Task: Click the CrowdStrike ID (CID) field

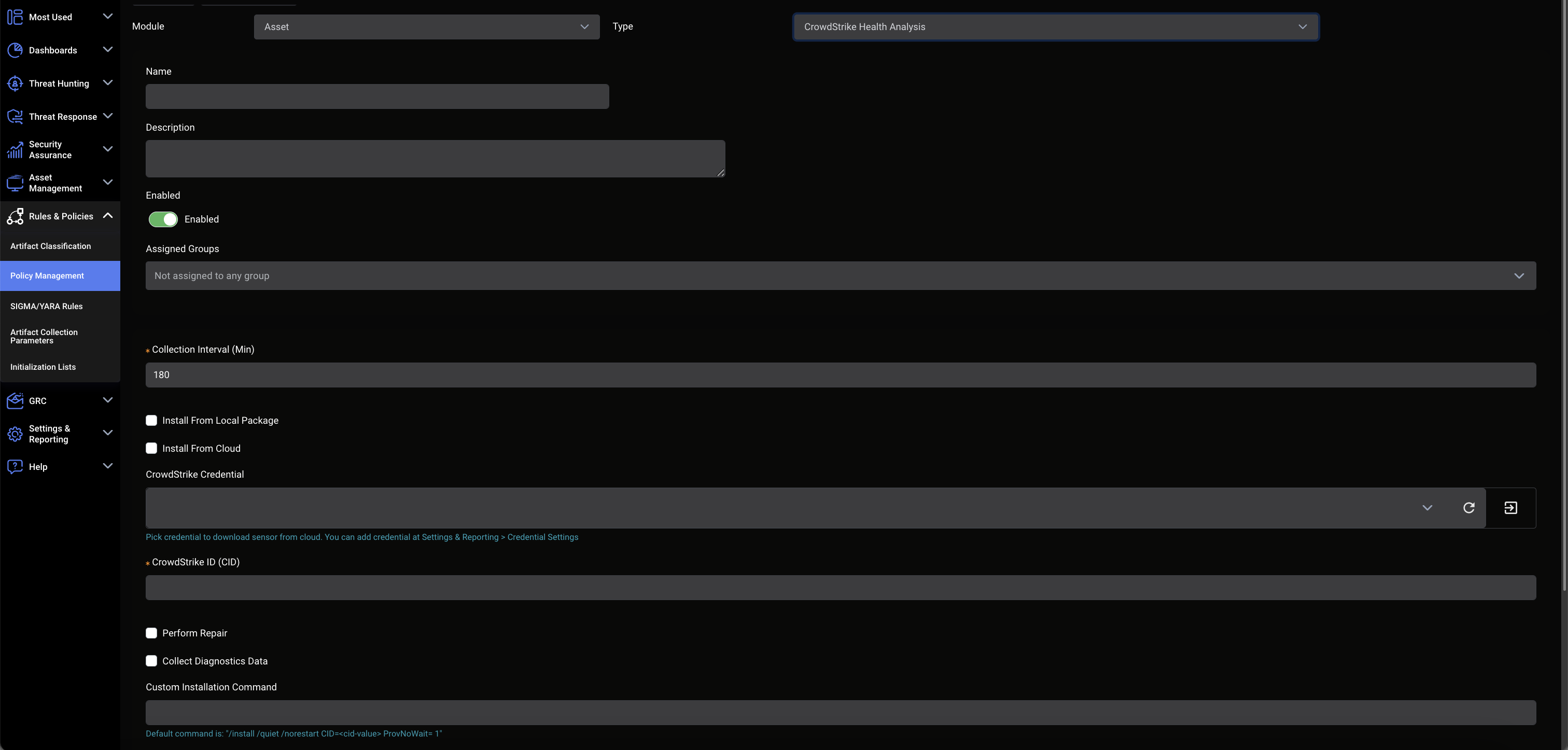Action: (x=841, y=588)
